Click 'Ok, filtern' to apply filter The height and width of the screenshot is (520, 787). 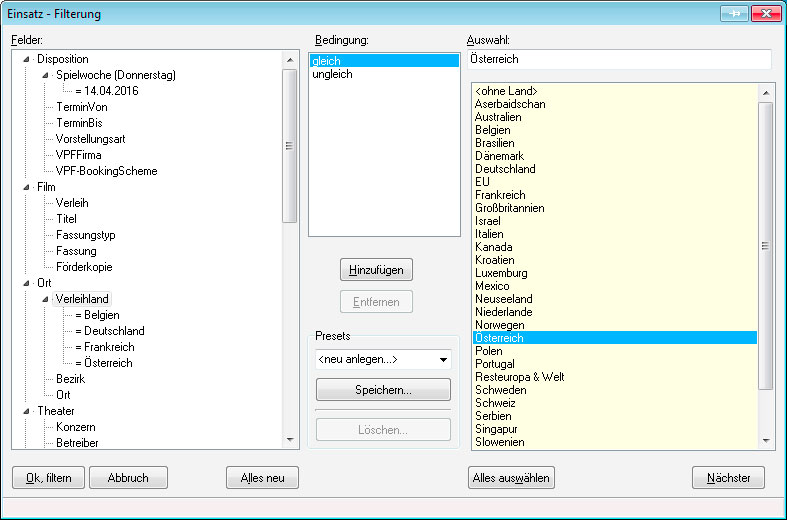pos(48,478)
